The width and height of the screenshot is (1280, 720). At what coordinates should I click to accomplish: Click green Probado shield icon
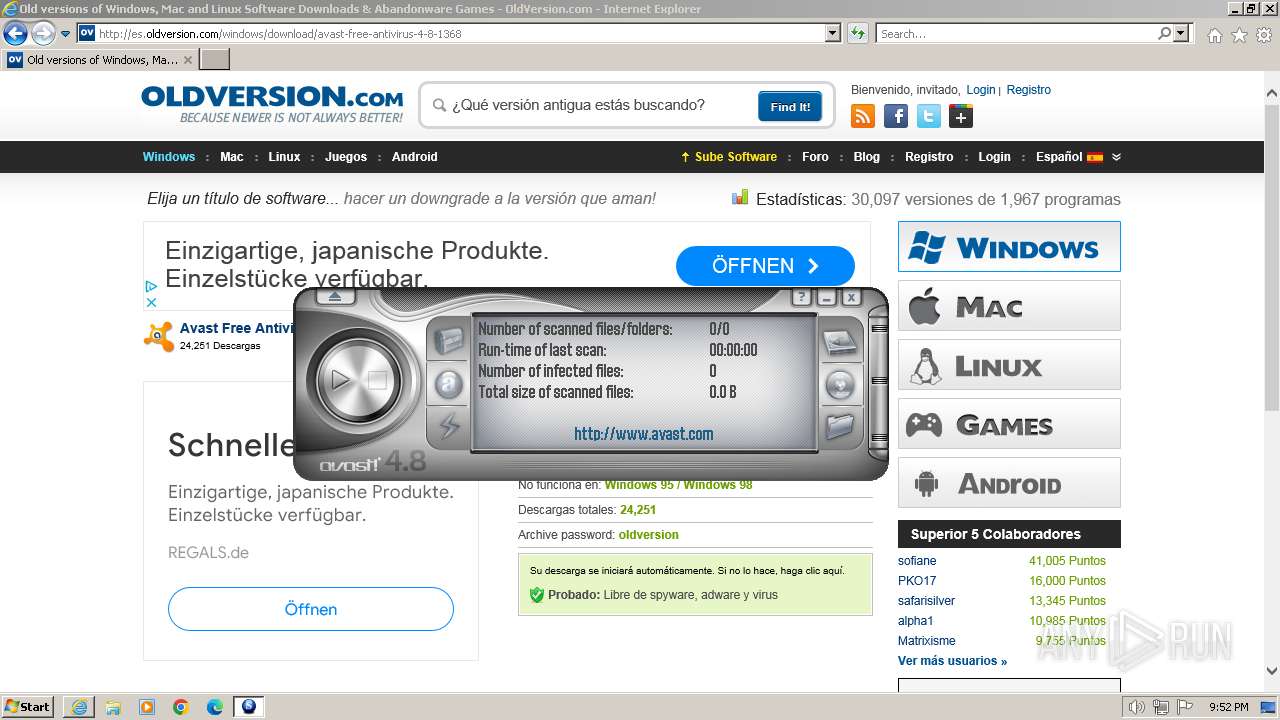tap(537, 595)
